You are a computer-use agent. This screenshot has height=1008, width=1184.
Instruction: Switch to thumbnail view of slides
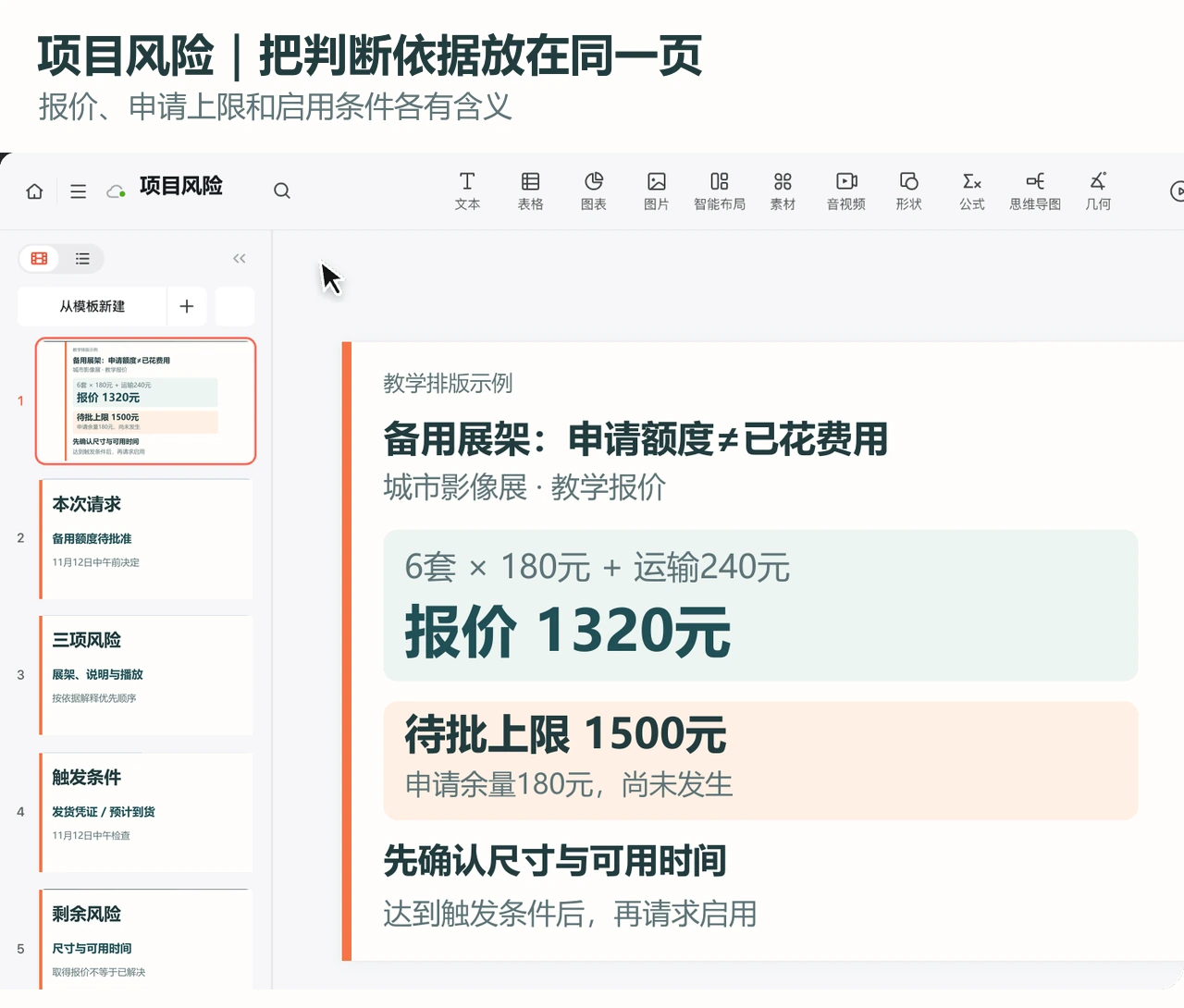(x=40, y=259)
